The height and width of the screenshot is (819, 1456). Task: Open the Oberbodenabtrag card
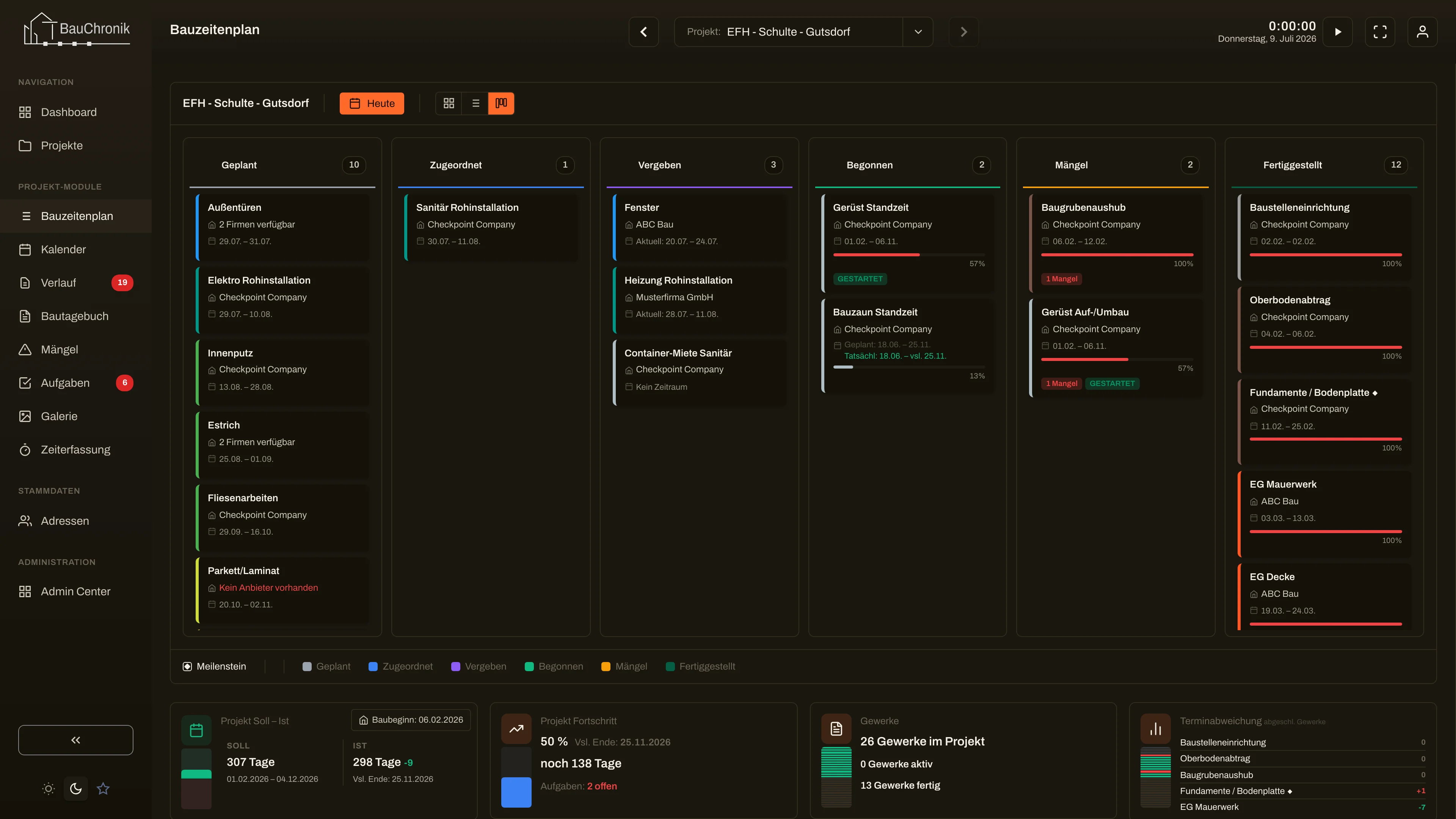coord(1325,329)
